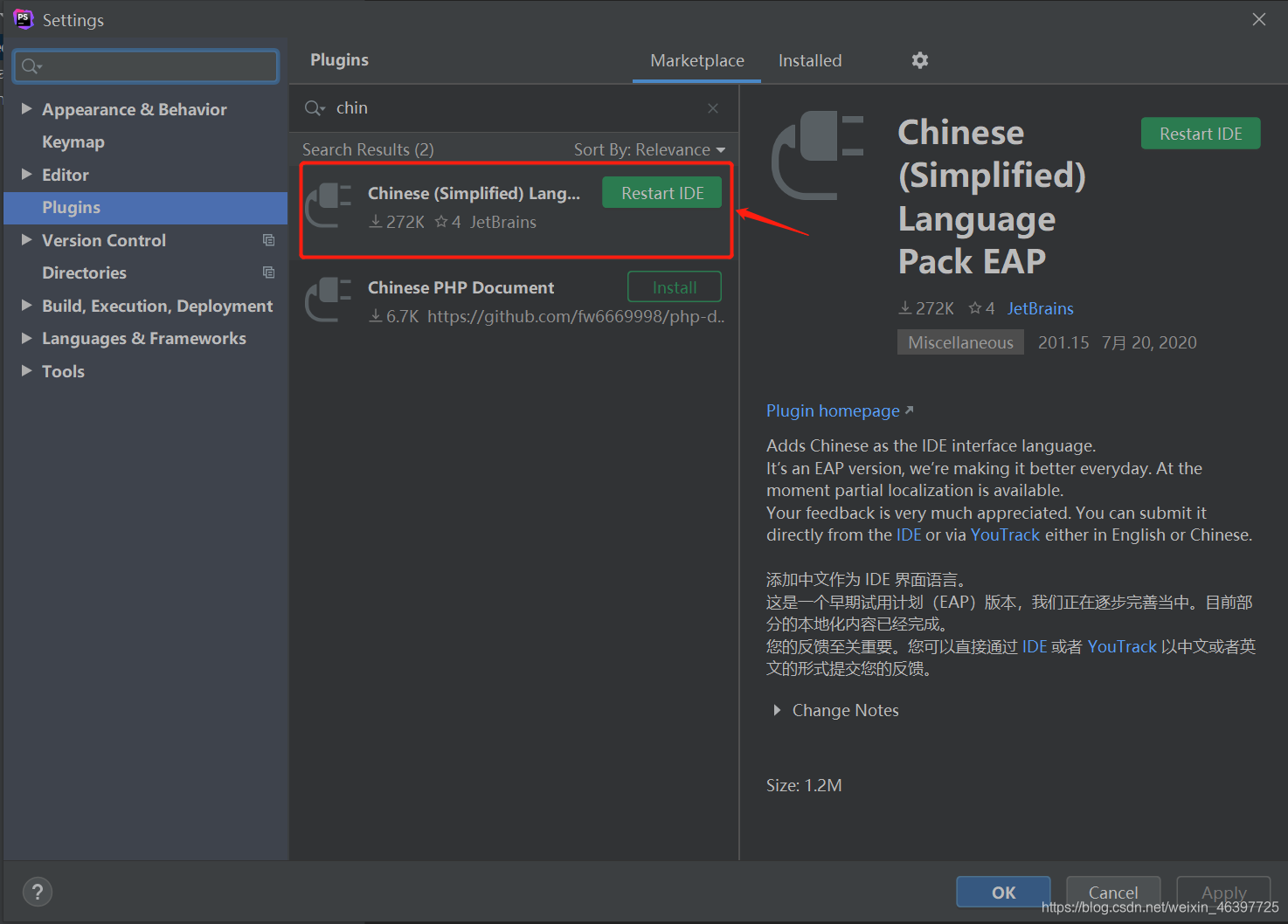Click the Cancel button

coord(1113,892)
